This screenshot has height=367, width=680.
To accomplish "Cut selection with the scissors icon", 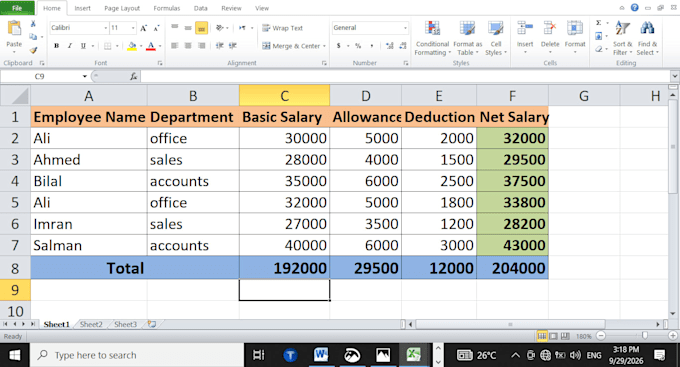I will [33, 24].
